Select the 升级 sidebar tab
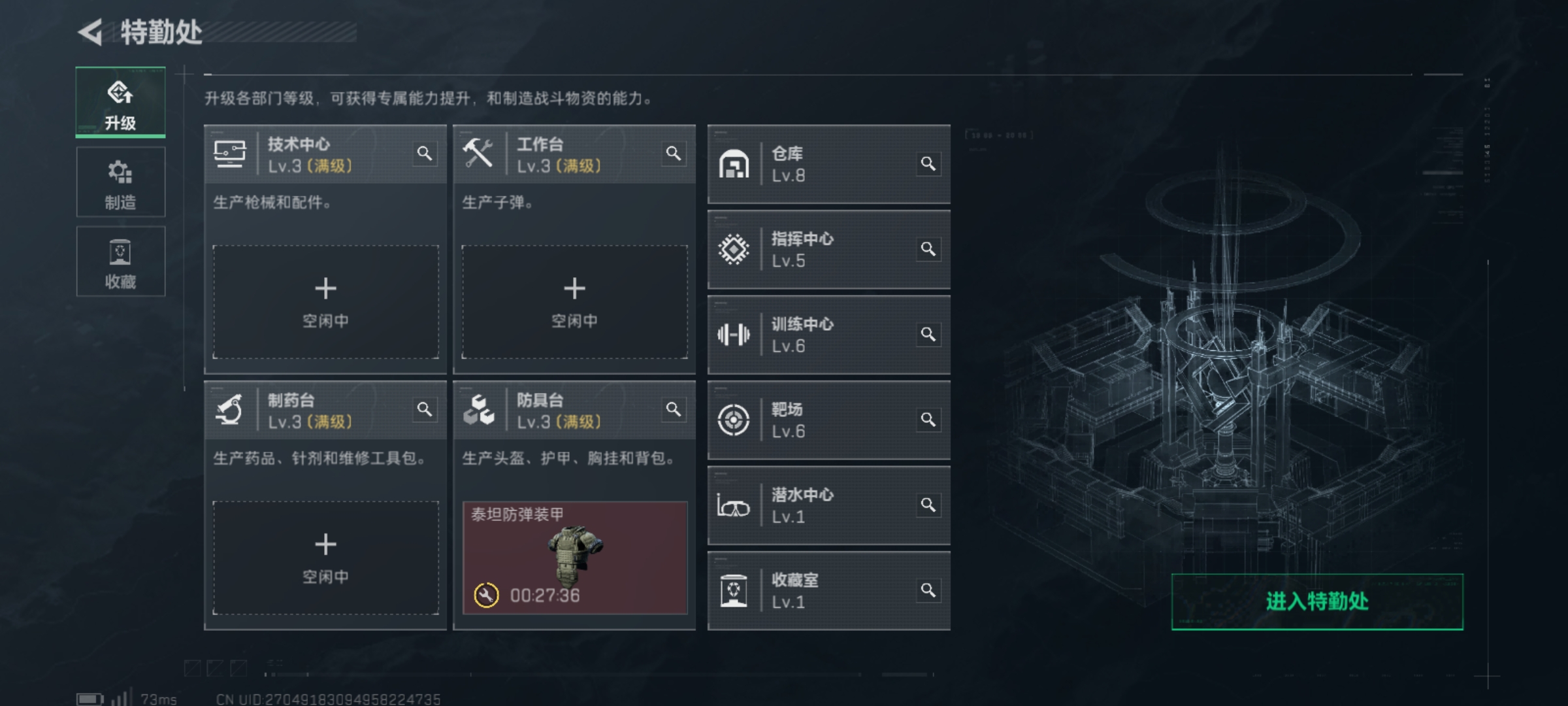The height and width of the screenshot is (706, 1568). click(x=121, y=103)
